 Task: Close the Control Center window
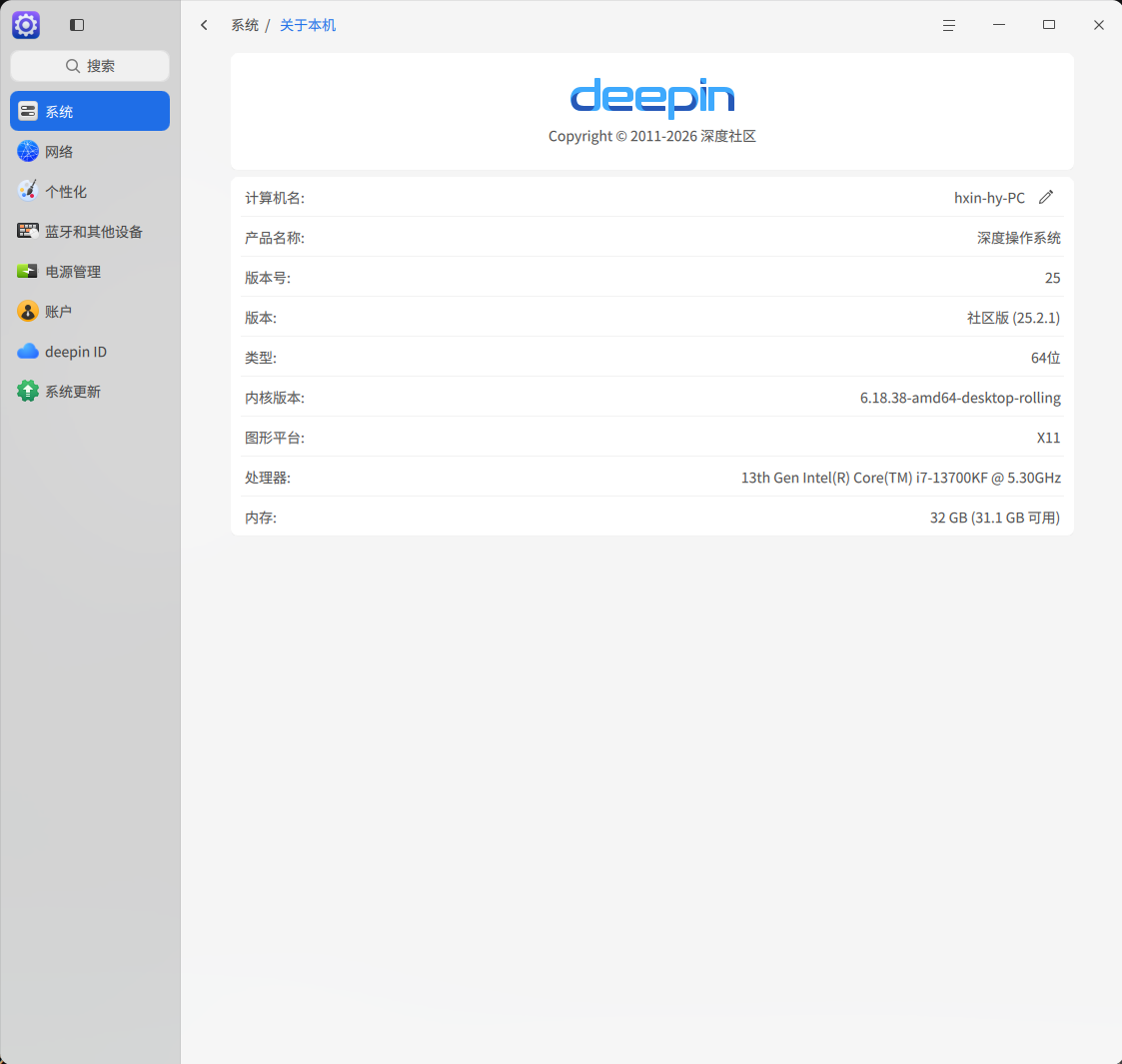pos(1099,25)
